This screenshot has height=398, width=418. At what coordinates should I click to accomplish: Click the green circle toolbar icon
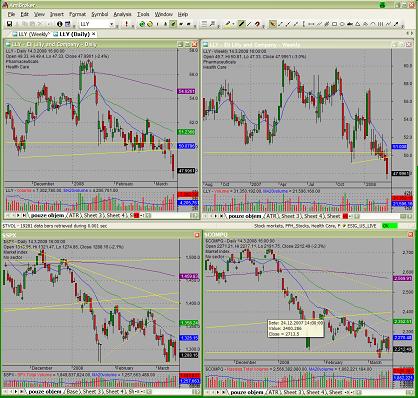142,24
